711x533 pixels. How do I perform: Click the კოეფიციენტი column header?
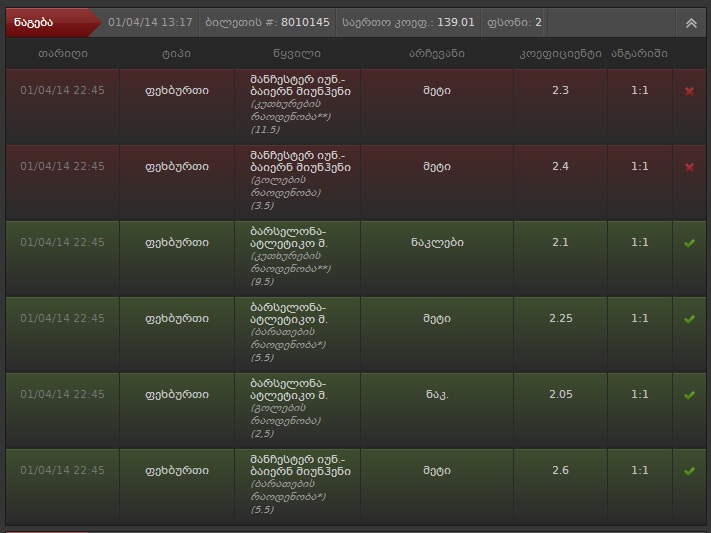click(560, 54)
